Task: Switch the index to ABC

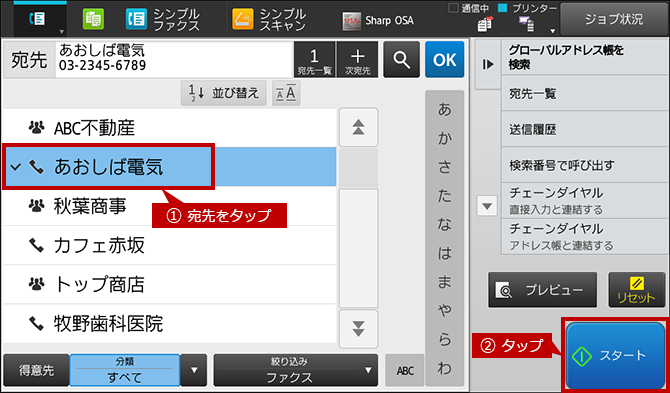Action: coord(405,370)
